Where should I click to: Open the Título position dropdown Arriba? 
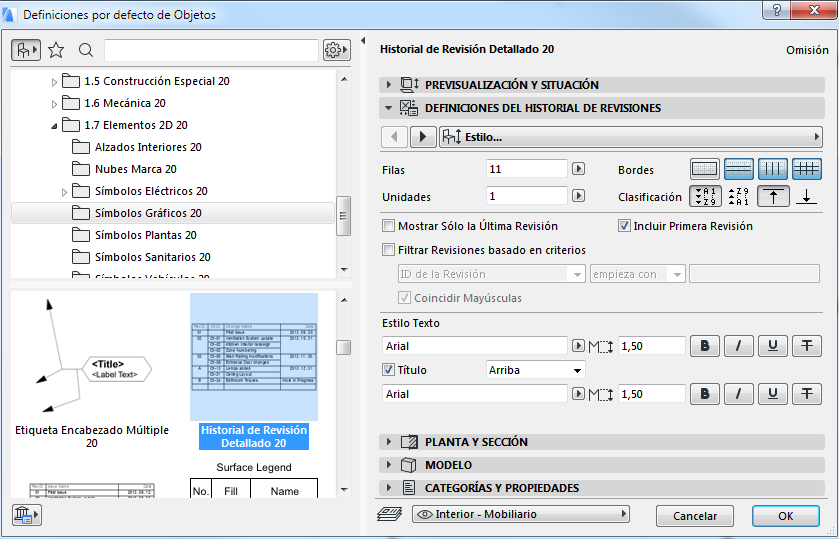[536, 370]
